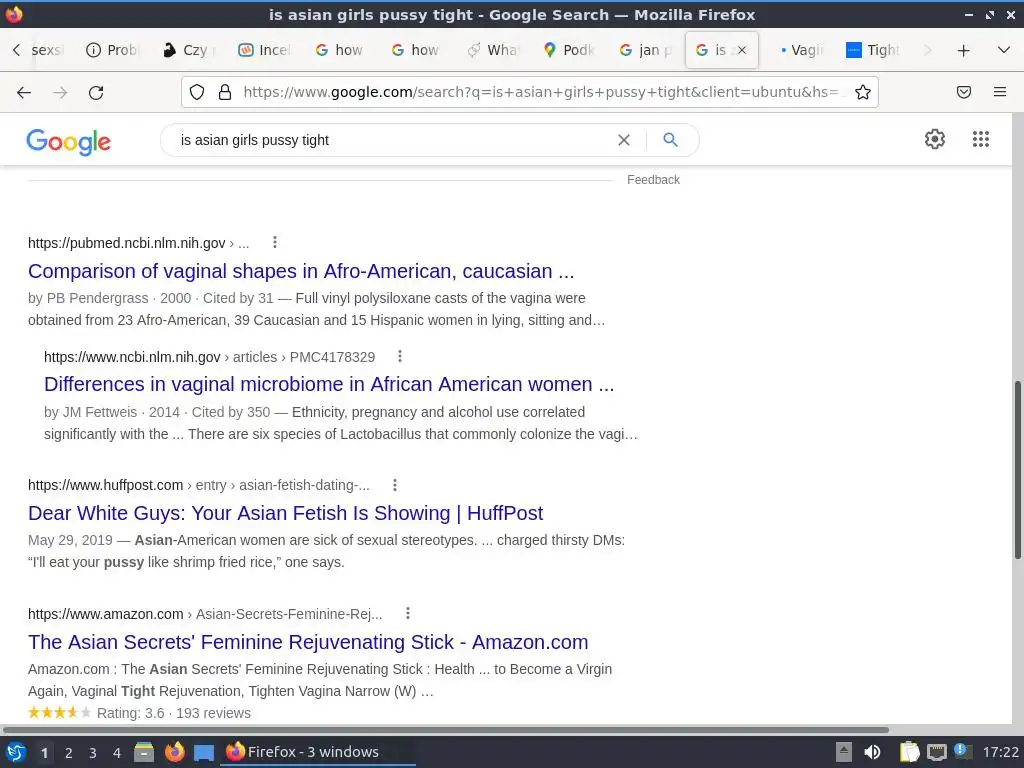Go back with the browser back arrow

(24, 93)
